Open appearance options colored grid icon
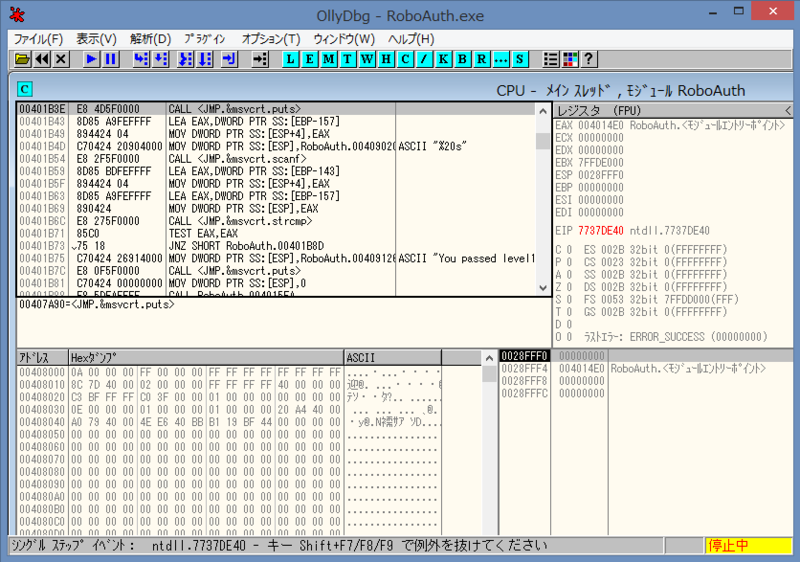This screenshot has width=800, height=562. [x=570, y=59]
